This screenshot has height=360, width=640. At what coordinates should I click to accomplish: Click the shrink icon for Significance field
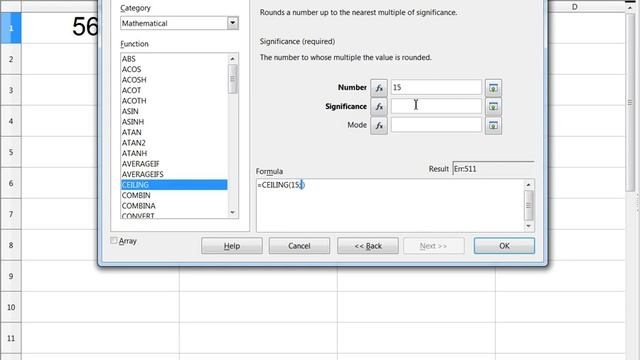pyautogui.click(x=493, y=107)
